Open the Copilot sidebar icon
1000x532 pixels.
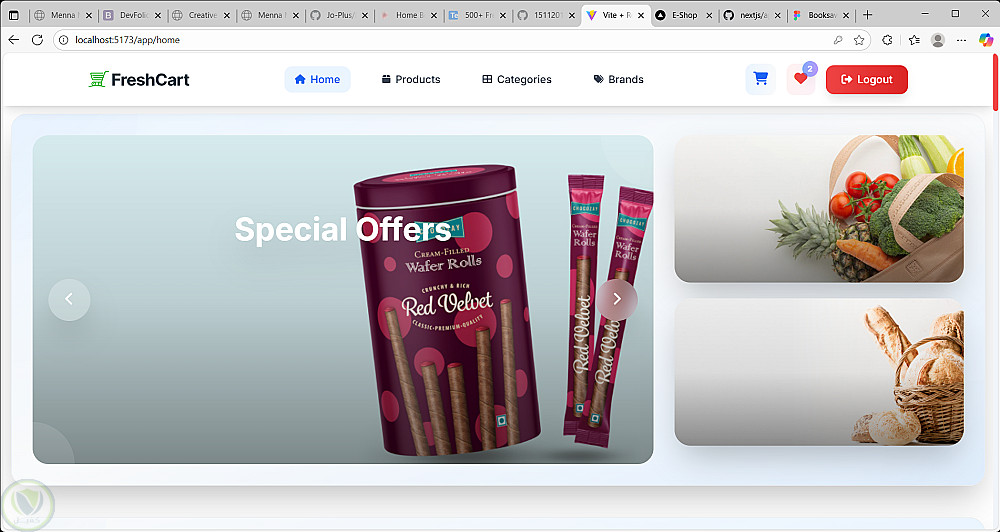tap(986, 40)
